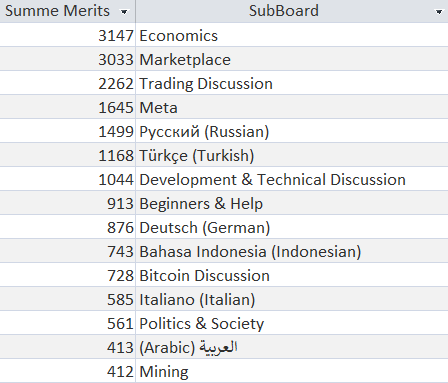The width and height of the screenshot is (448, 383).
Task: Click Development & Technical Discussion cell
Action: click(x=292, y=179)
